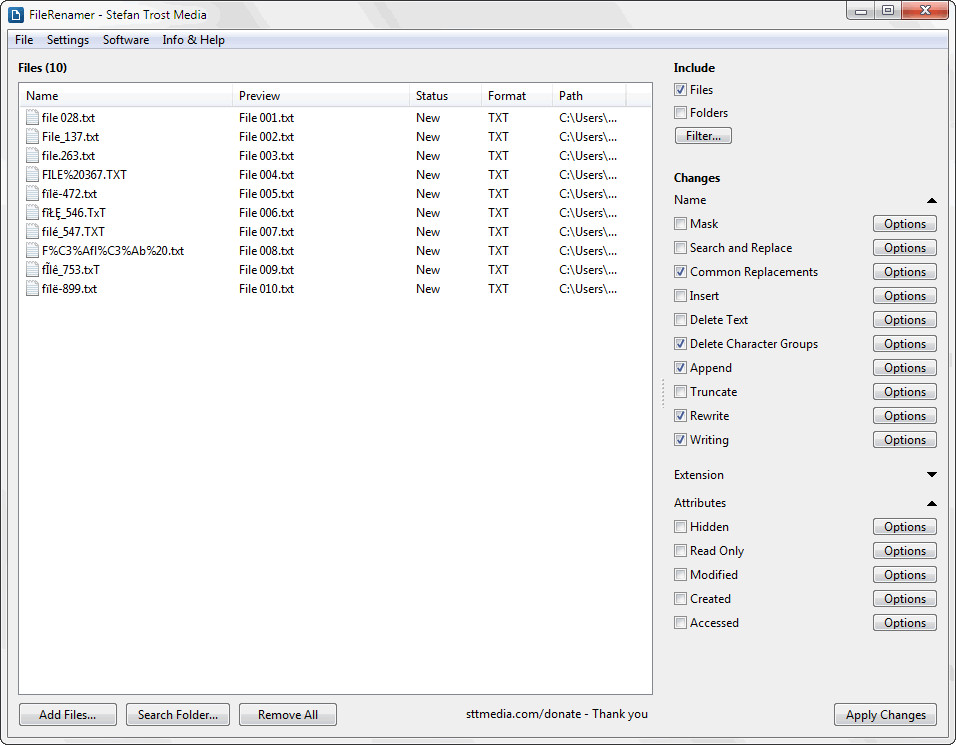Sort by the Preview column header
This screenshot has height=745, width=956.
[321, 96]
